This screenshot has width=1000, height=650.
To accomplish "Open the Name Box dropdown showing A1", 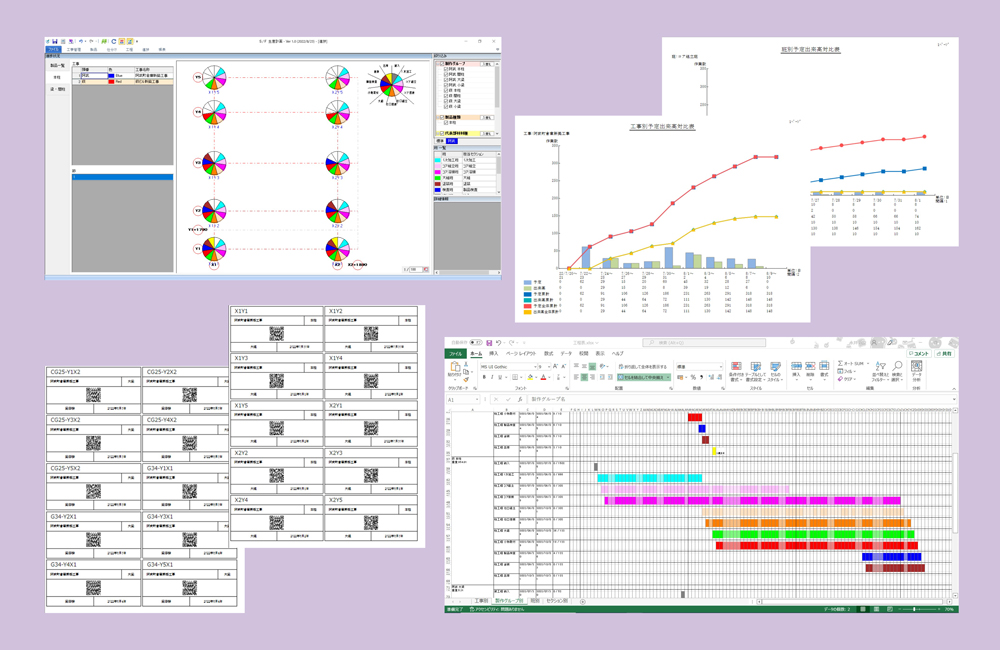I will tap(477, 399).
